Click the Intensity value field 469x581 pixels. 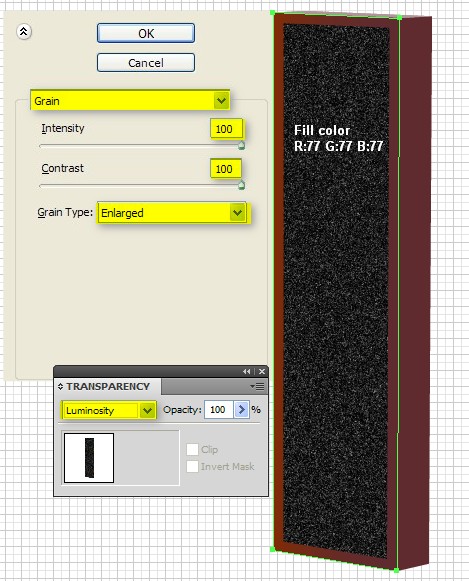(226, 129)
